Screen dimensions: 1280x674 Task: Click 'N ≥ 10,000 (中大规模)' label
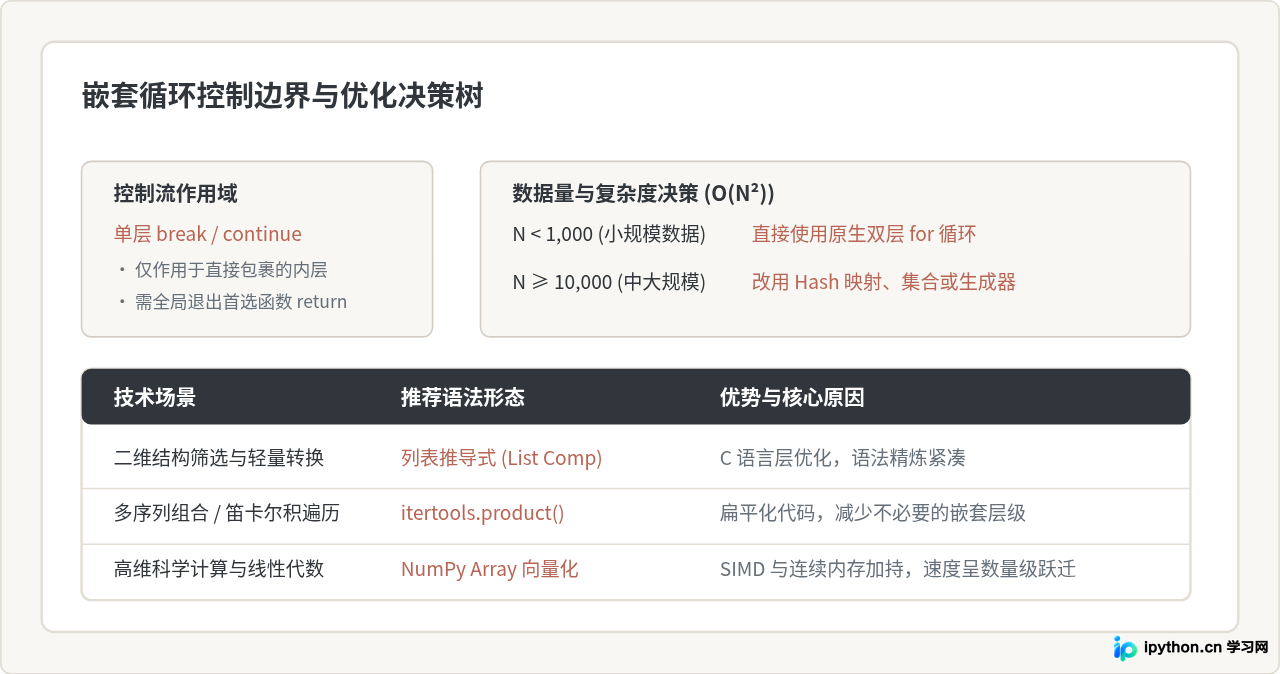[609, 282]
